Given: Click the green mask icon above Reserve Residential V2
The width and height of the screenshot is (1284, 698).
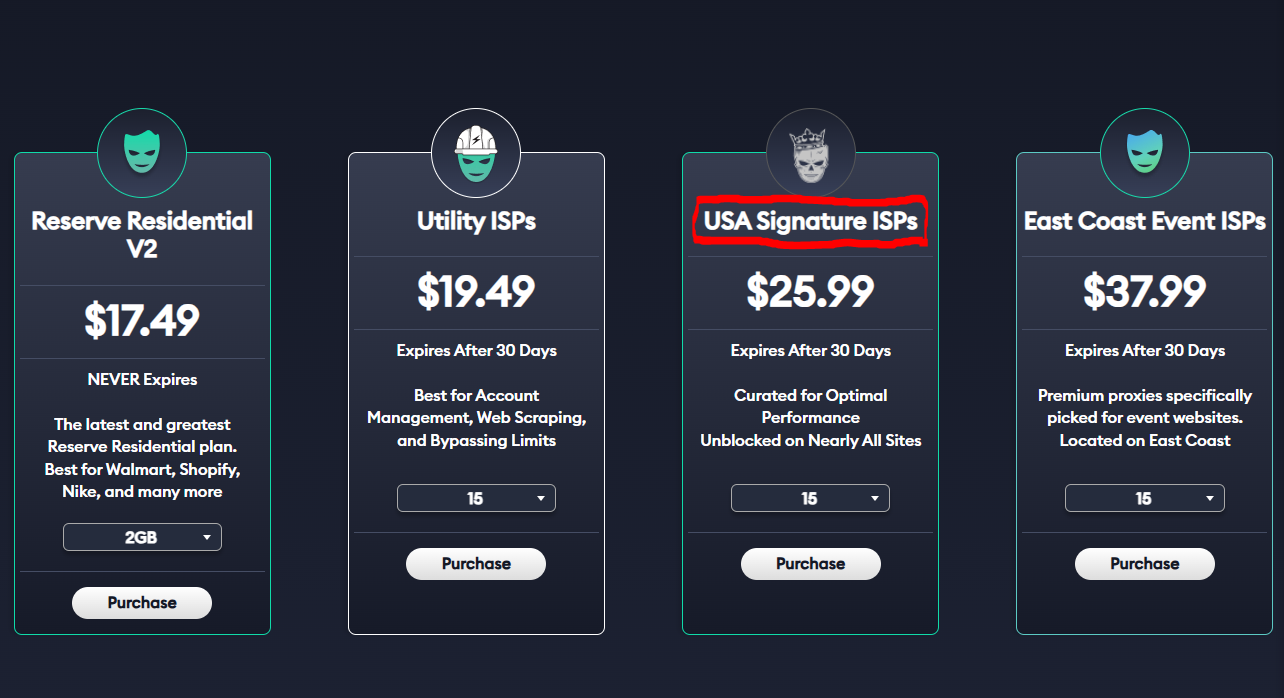Looking at the screenshot, I should pyautogui.click(x=142, y=152).
